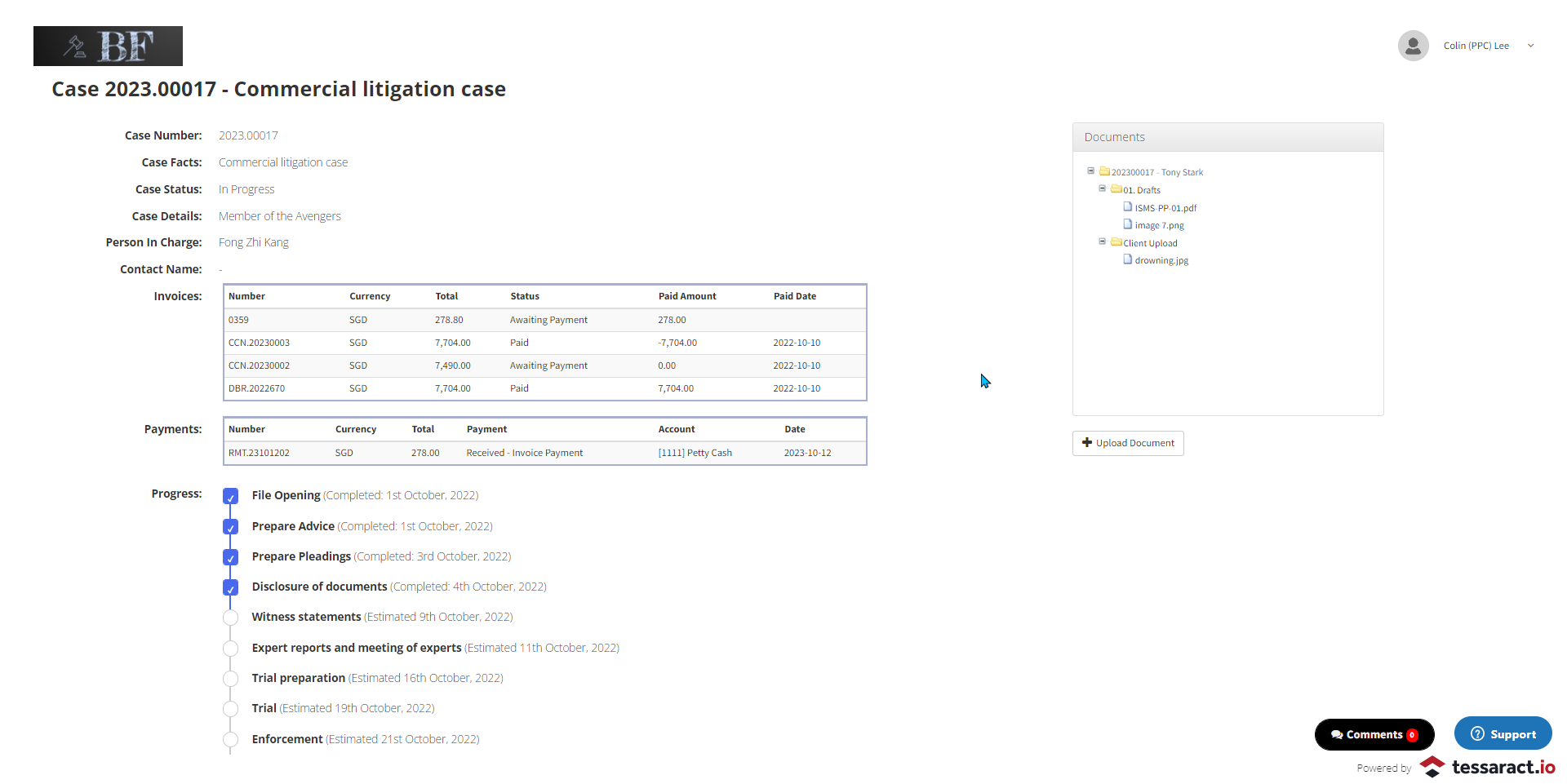Screen dimensions: 1567x784
Task: Toggle the Disclosure of documents progress step
Action: [230, 587]
